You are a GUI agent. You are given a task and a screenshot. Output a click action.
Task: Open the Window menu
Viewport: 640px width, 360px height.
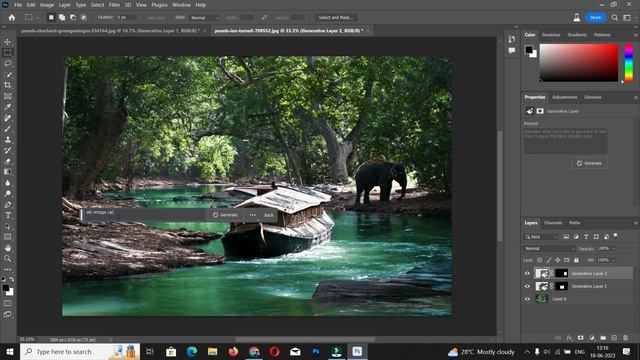pyautogui.click(x=181, y=5)
